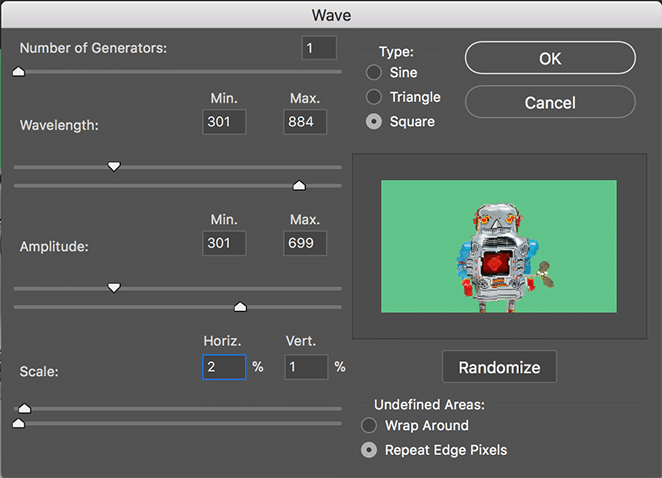Click the Amplitude Min. input field

click(223, 243)
